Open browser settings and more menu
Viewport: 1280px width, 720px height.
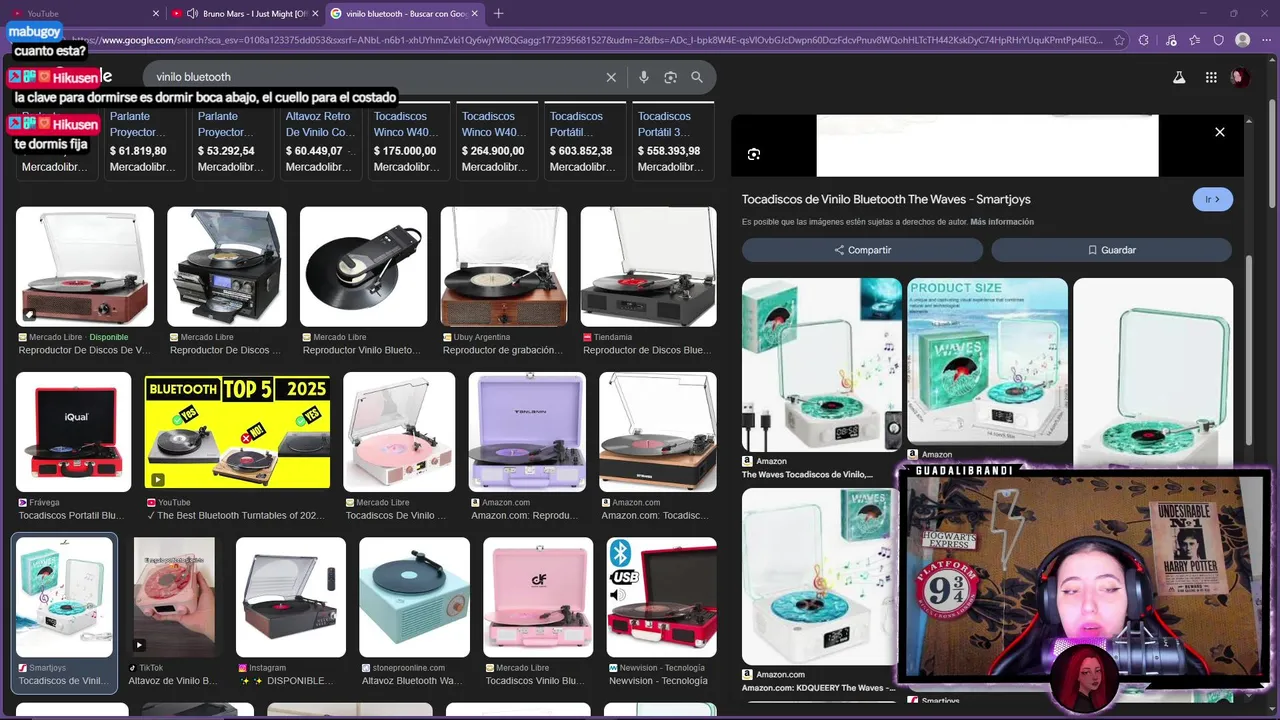pos(1265,40)
